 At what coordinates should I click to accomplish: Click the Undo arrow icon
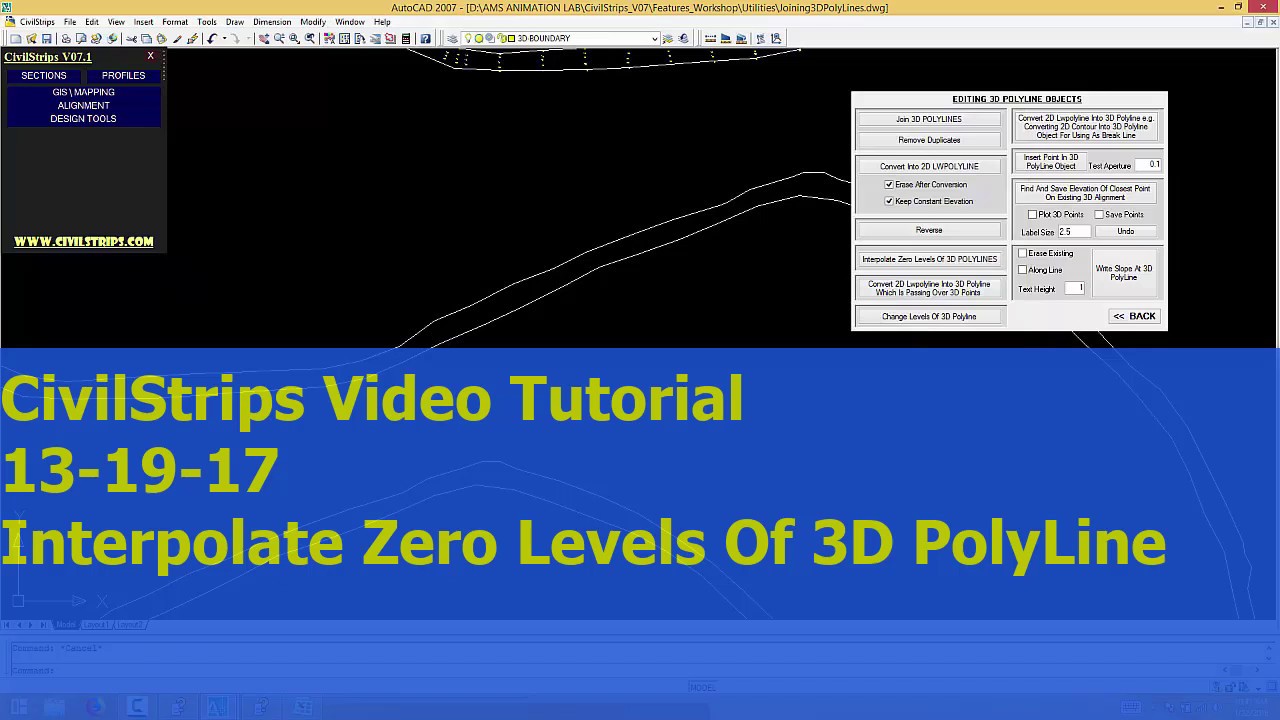[x=211, y=39]
